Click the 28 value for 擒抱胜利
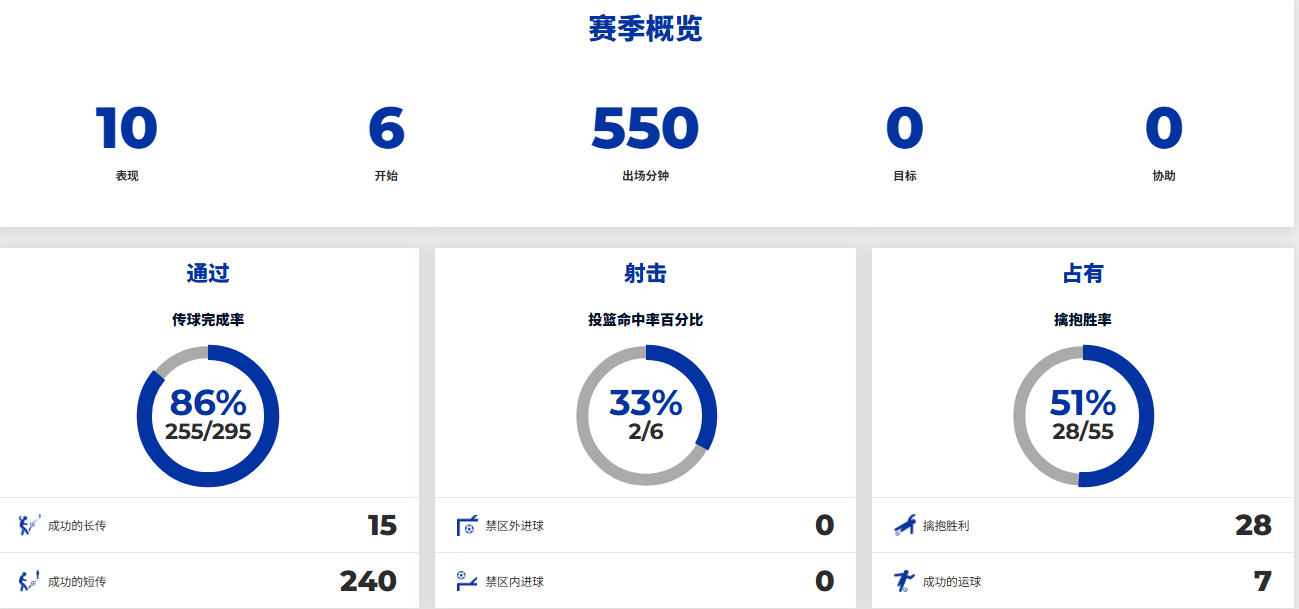 (1253, 525)
